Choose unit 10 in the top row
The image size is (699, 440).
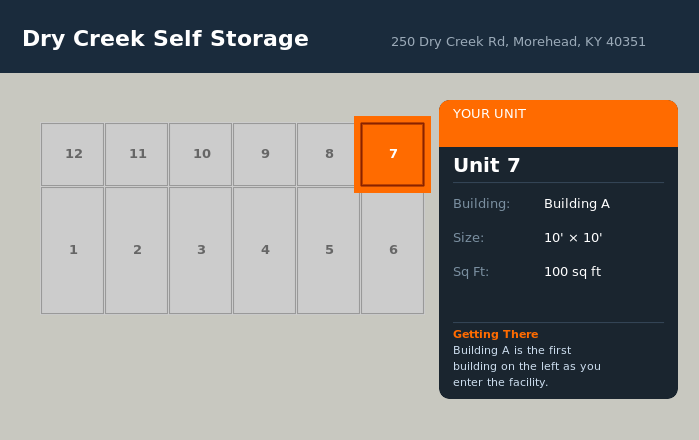[201, 154]
